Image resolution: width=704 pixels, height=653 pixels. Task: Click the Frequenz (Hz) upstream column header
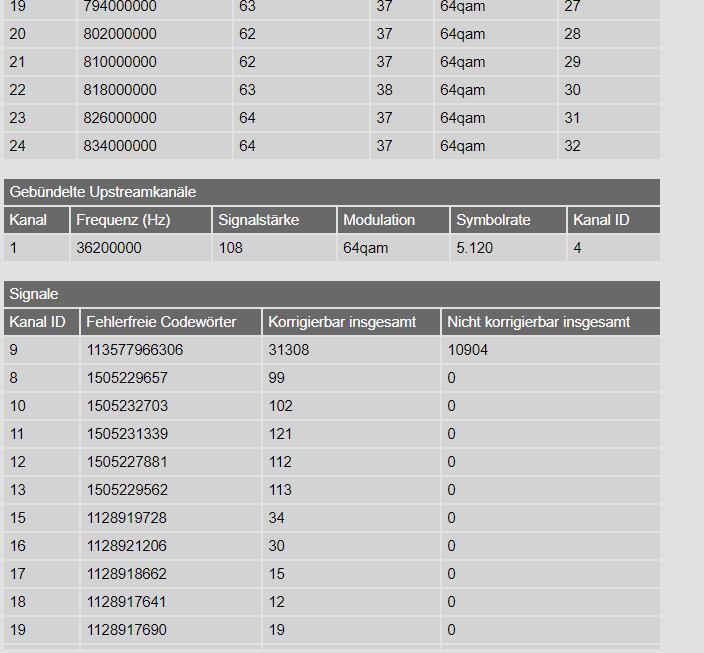[x=141, y=220]
